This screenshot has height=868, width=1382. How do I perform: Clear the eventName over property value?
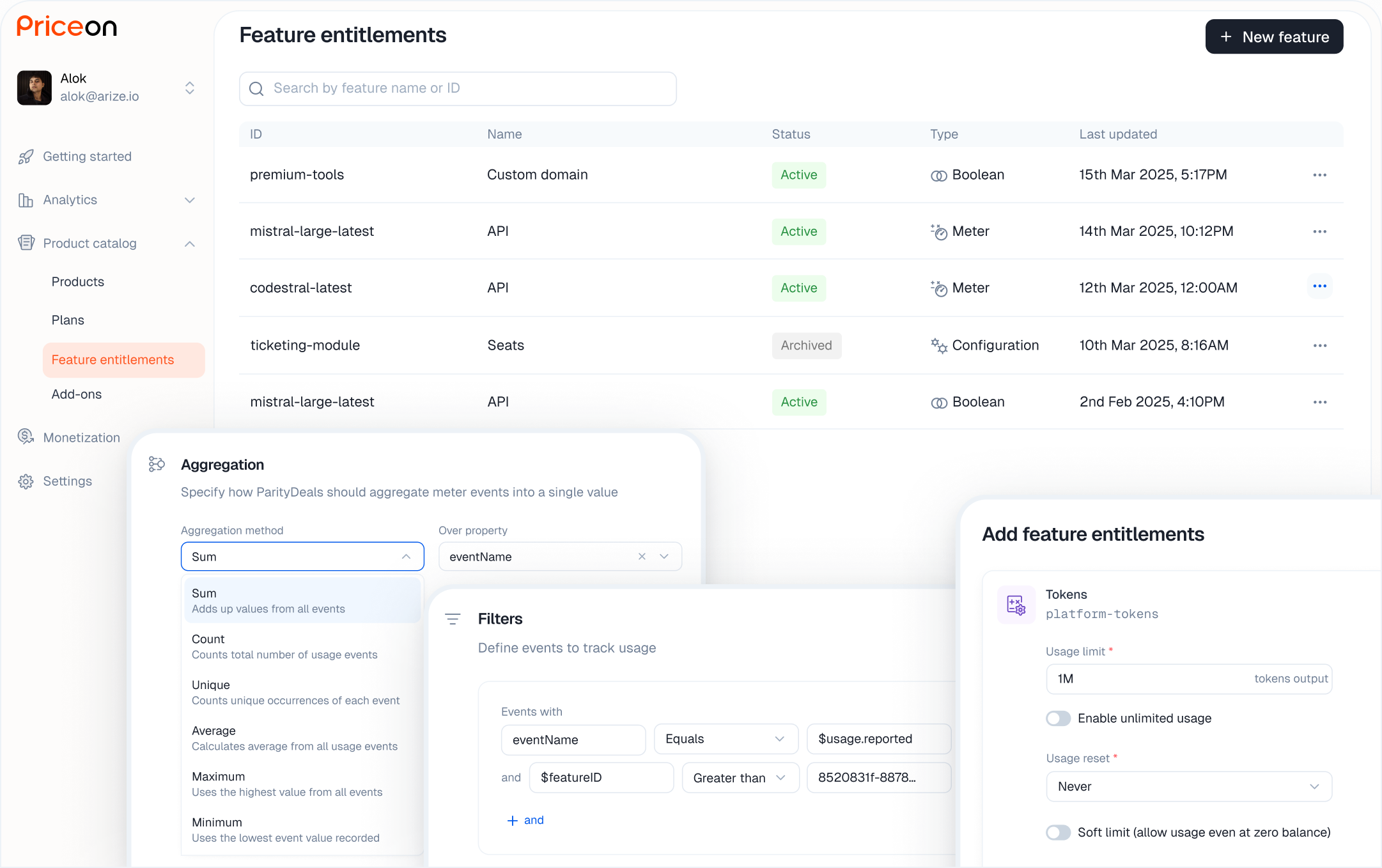coord(642,557)
